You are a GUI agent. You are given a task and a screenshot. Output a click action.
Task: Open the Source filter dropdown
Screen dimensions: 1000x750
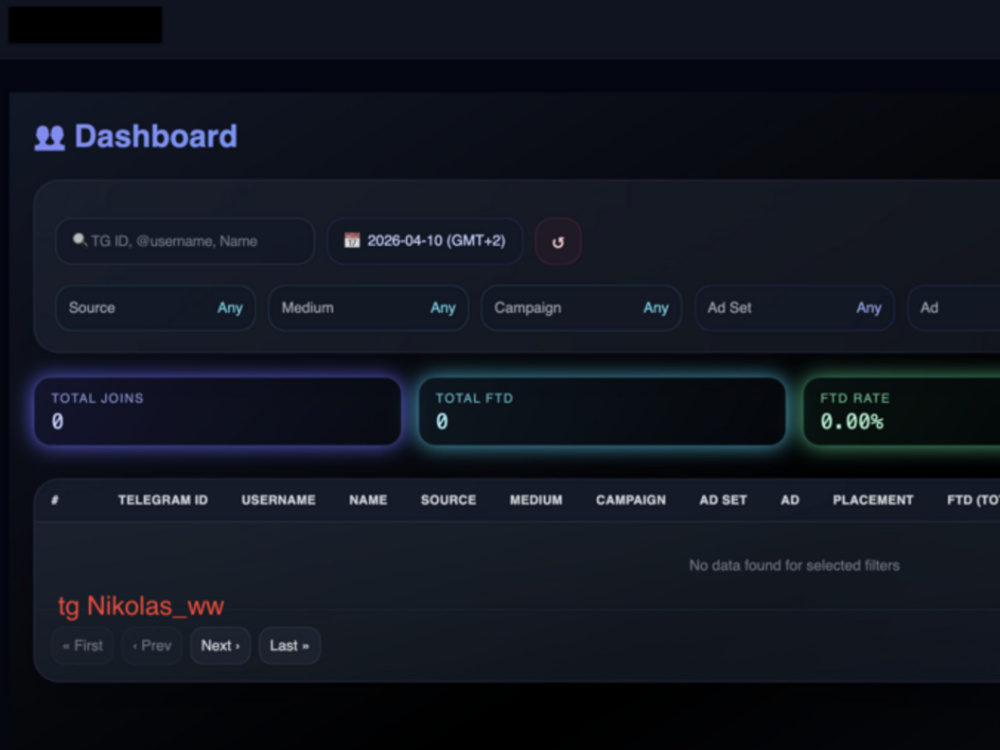[156, 308]
